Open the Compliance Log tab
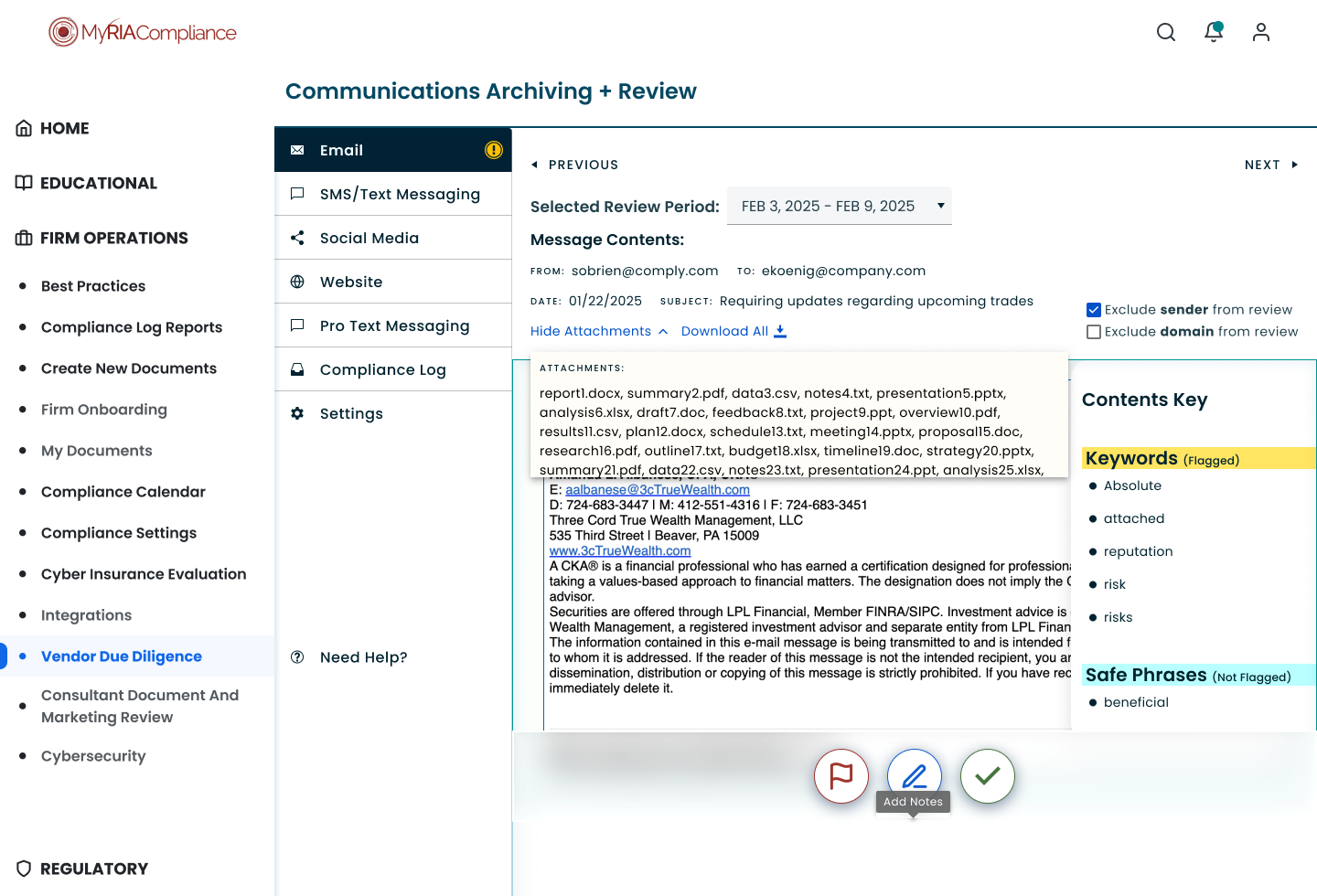Screen dimensions: 1317x896 click(393, 369)
